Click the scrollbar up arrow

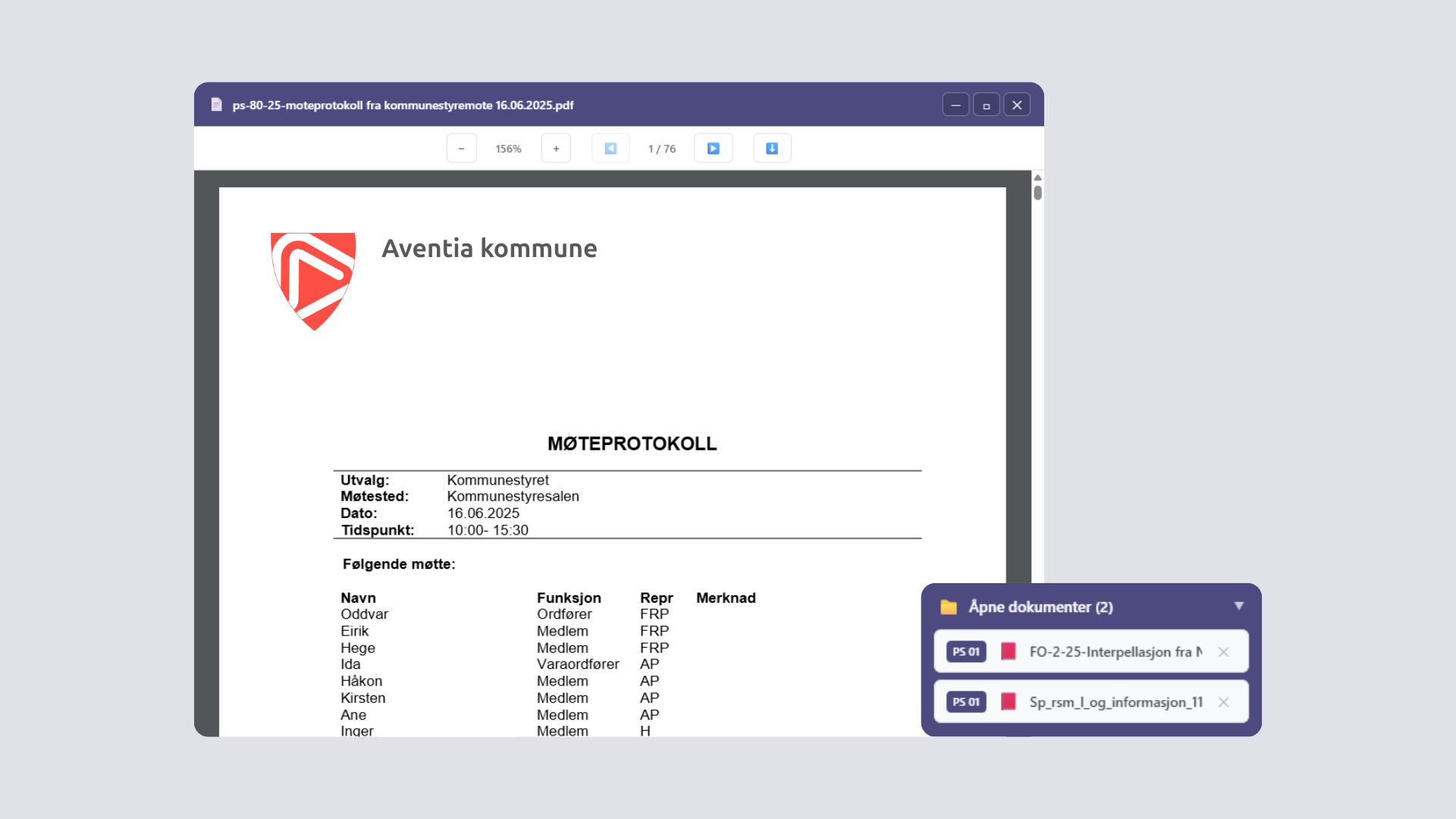pos(1037,177)
